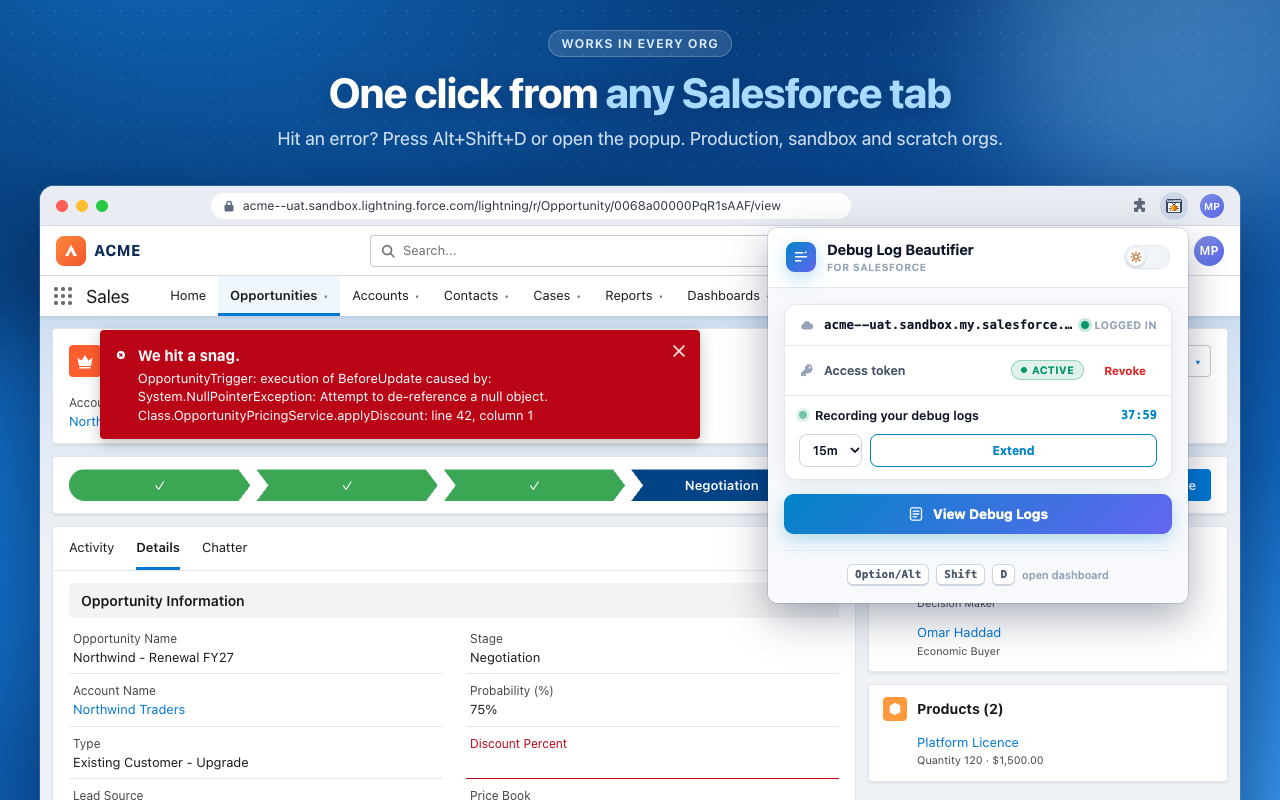Expand the Reports tab dropdown arrow
The height and width of the screenshot is (800, 1280).
click(661, 297)
